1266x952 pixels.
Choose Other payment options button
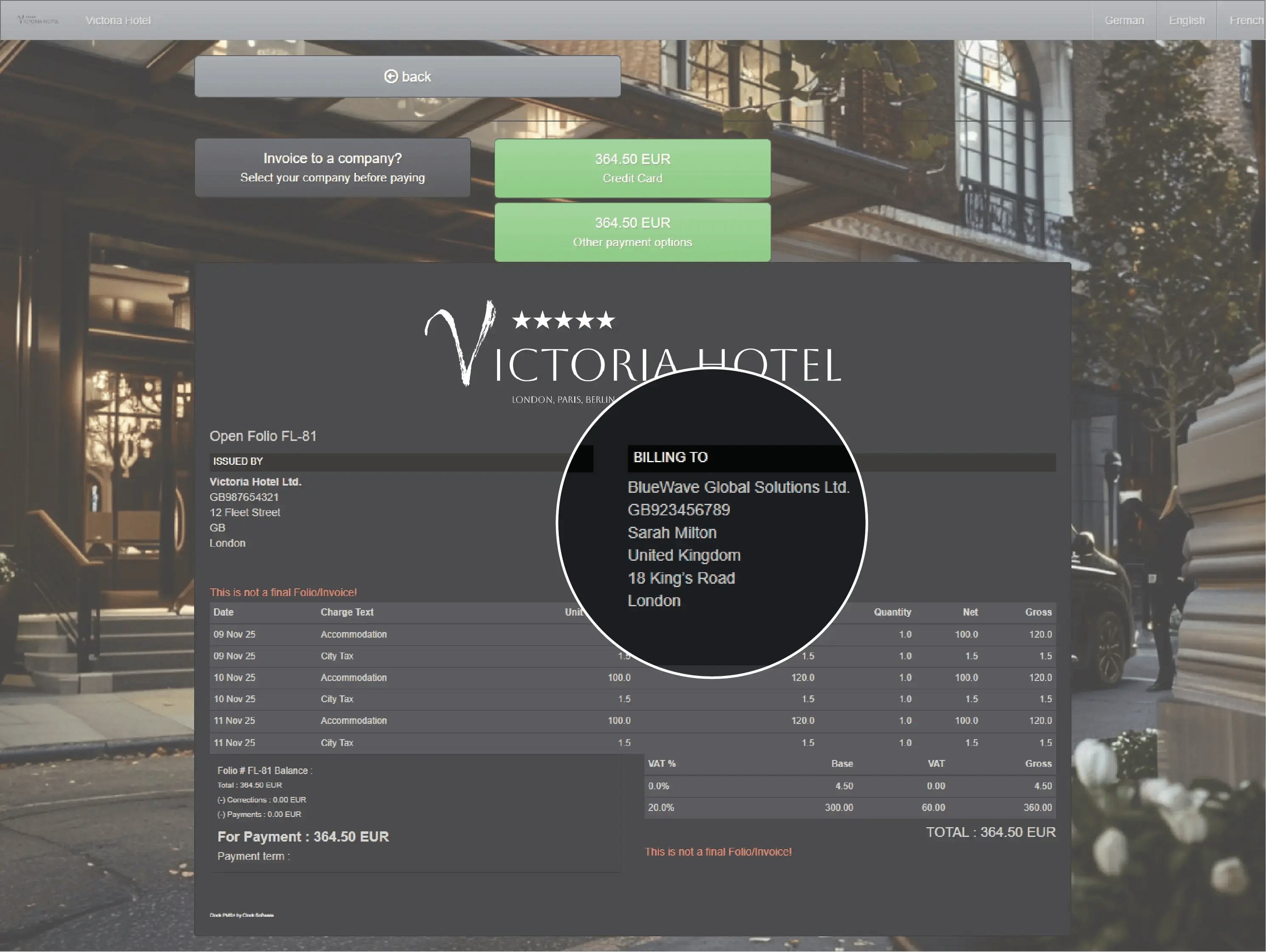[632, 232]
